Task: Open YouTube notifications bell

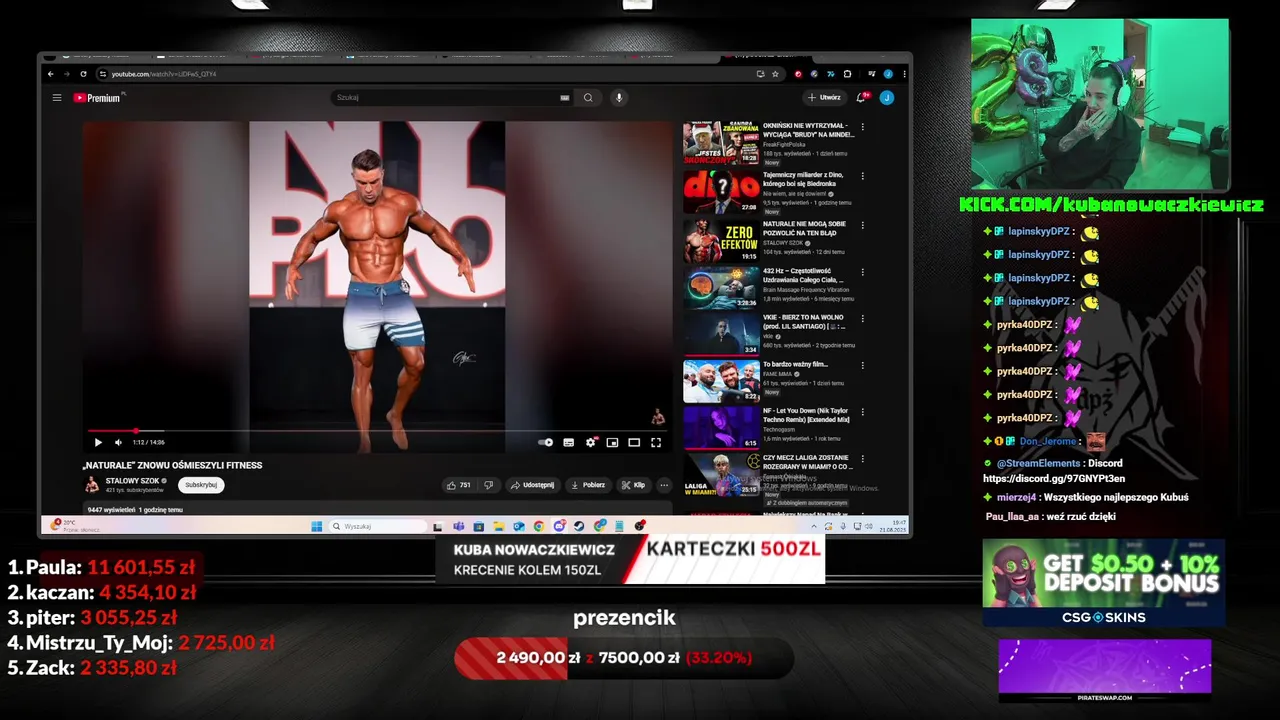Action: pyautogui.click(x=862, y=98)
